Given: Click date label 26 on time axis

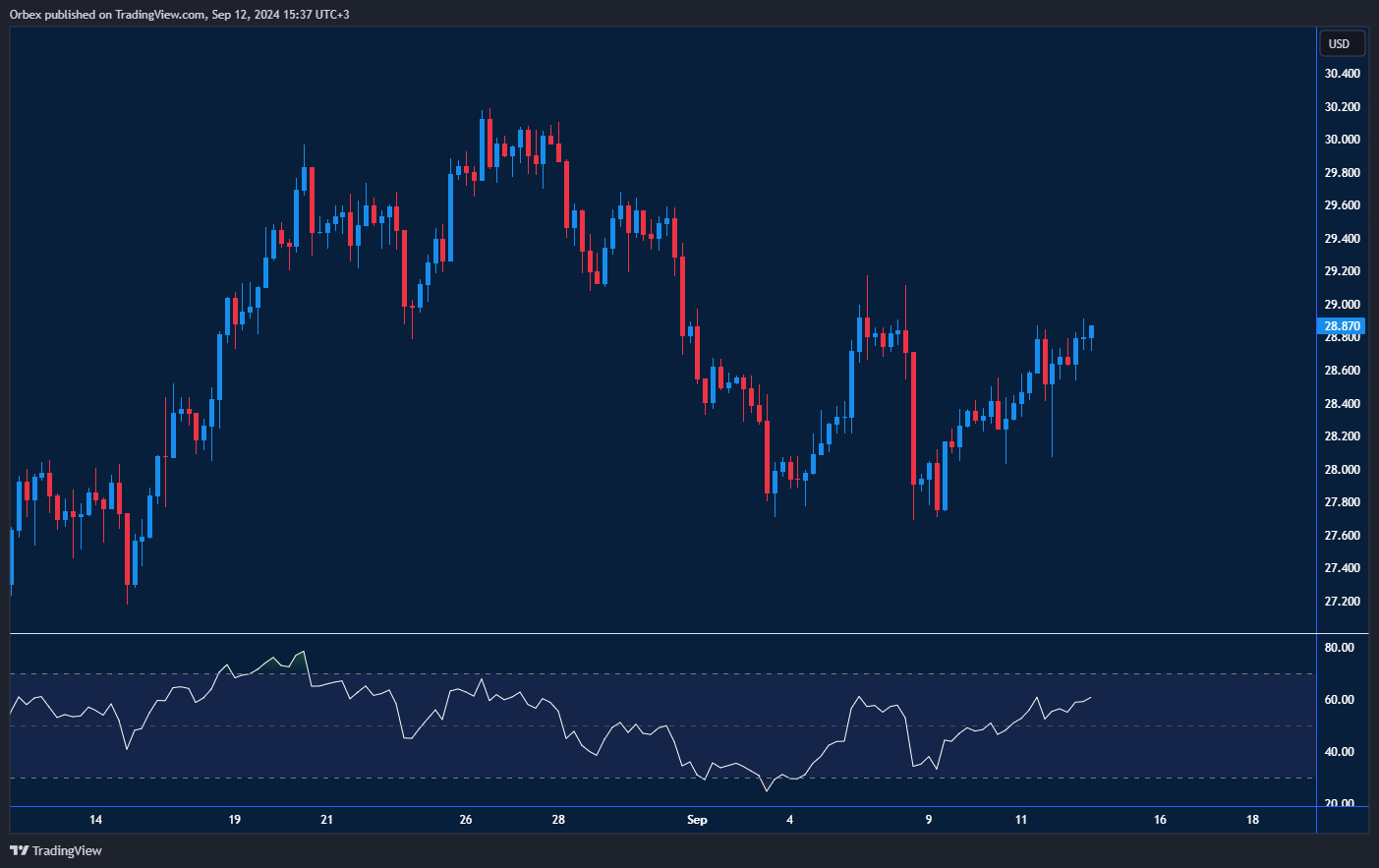Looking at the screenshot, I should pos(466,820).
